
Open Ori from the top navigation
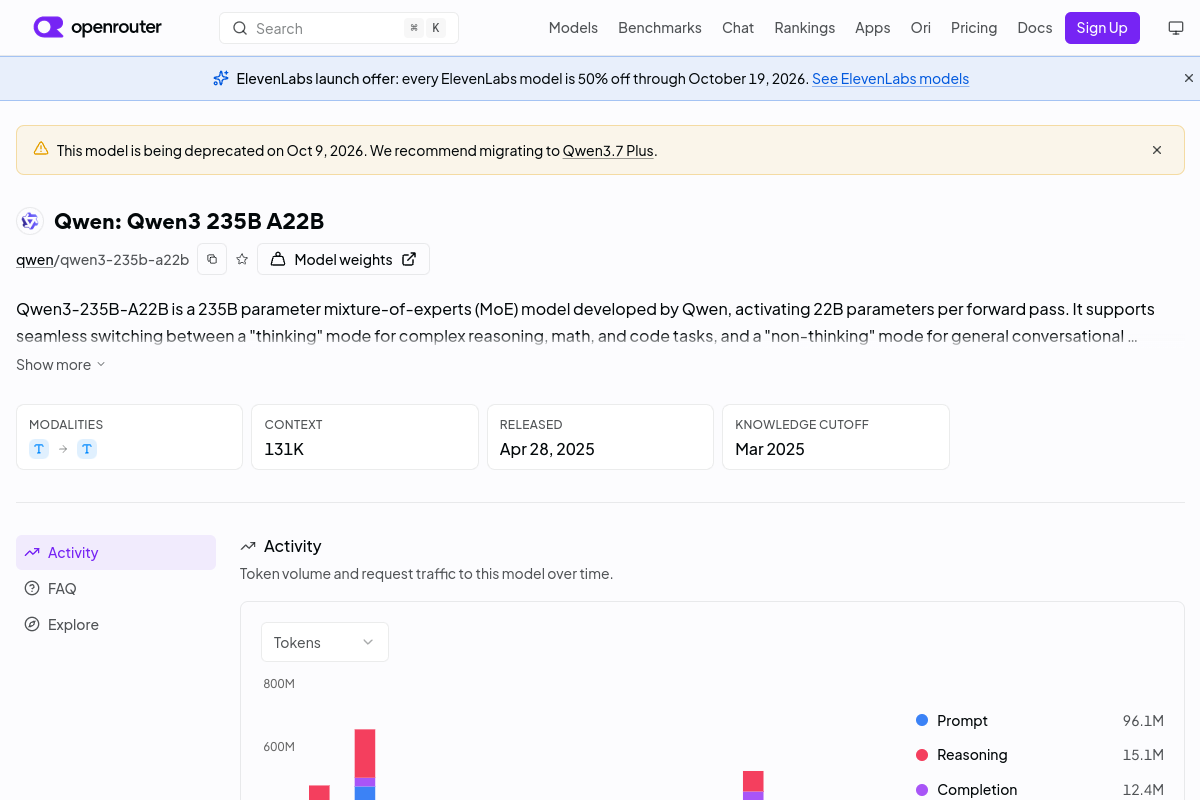(x=920, y=28)
